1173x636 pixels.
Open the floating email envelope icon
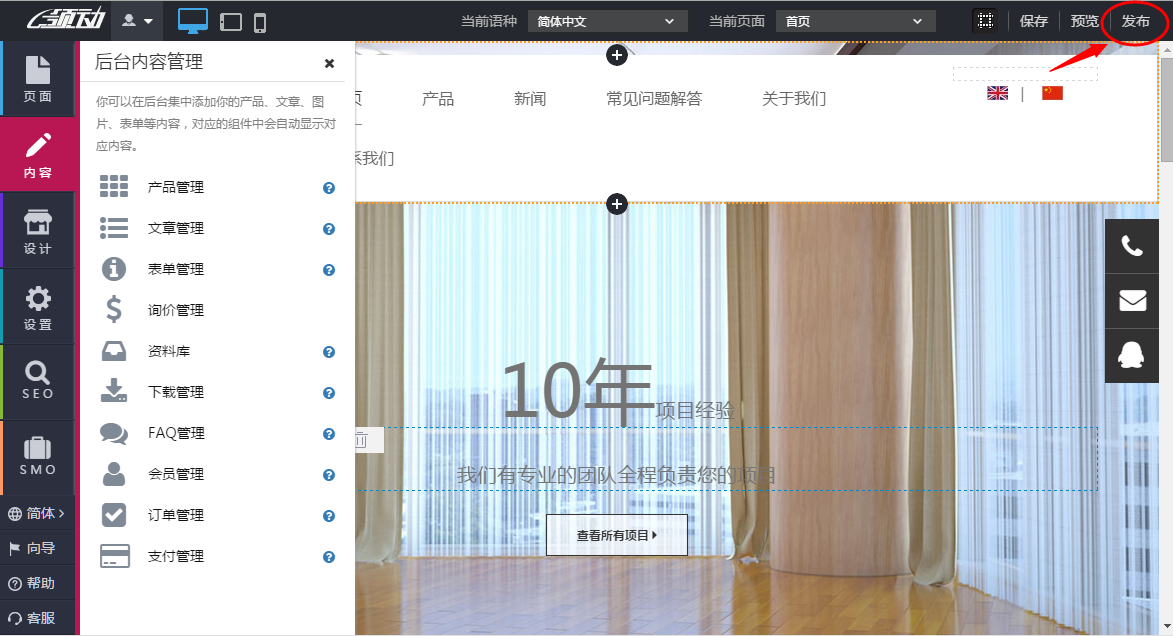click(1131, 300)
